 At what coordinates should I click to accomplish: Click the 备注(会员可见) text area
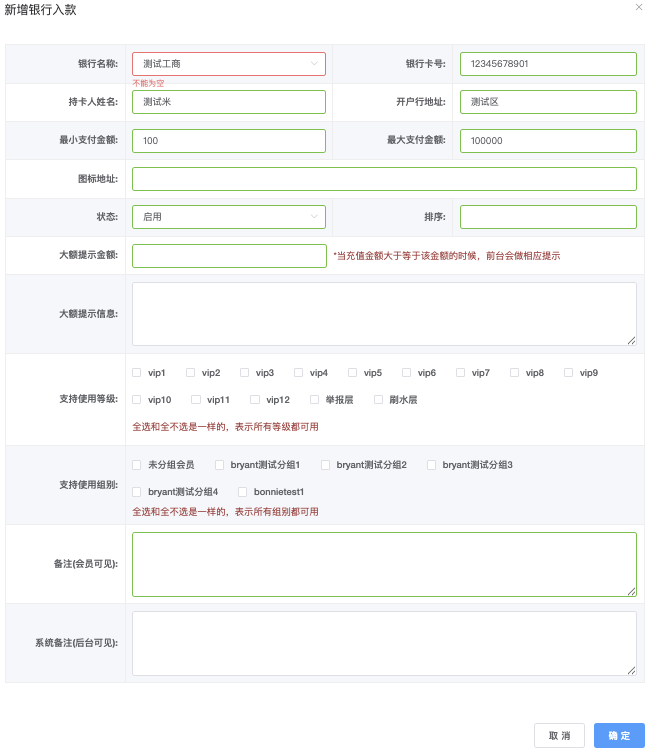click(x=384, y=564)
